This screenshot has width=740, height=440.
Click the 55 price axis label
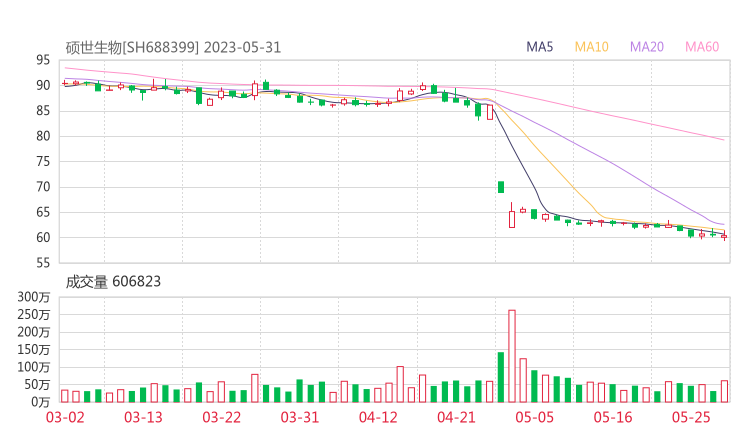coord(43,262)
